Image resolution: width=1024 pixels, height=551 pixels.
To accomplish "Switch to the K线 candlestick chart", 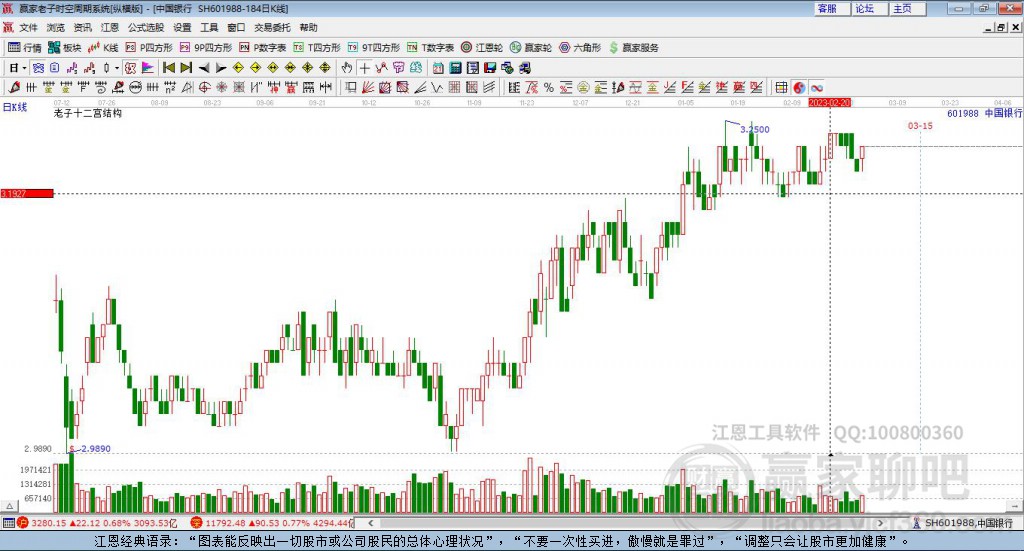I will [103, 48].
